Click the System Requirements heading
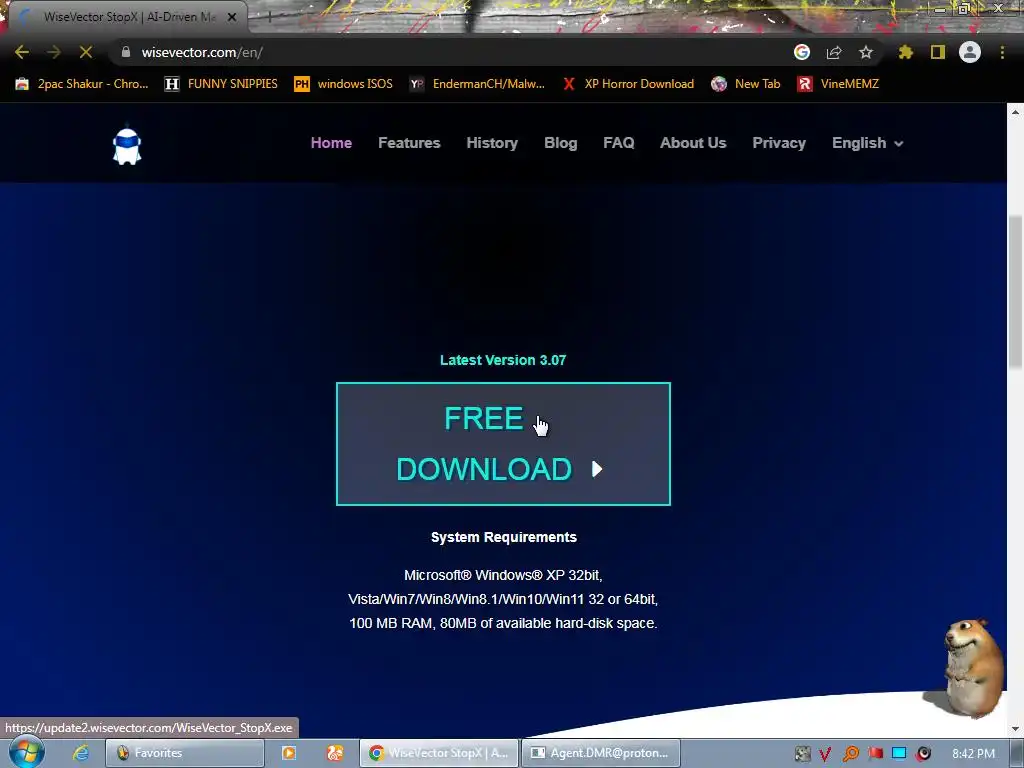The width and height of the screenshot is (1024, 768). coord(504,537)
